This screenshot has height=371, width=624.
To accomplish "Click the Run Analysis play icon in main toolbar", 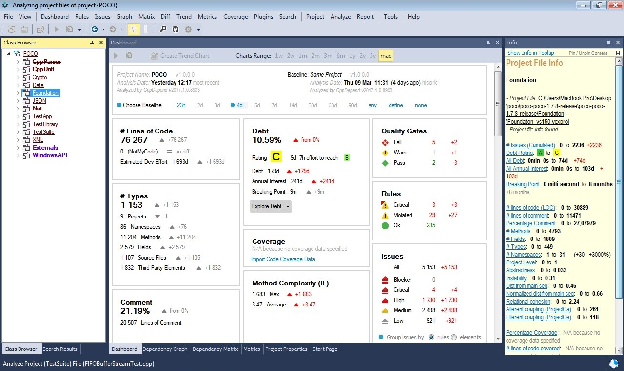I will tap(57, 29).
